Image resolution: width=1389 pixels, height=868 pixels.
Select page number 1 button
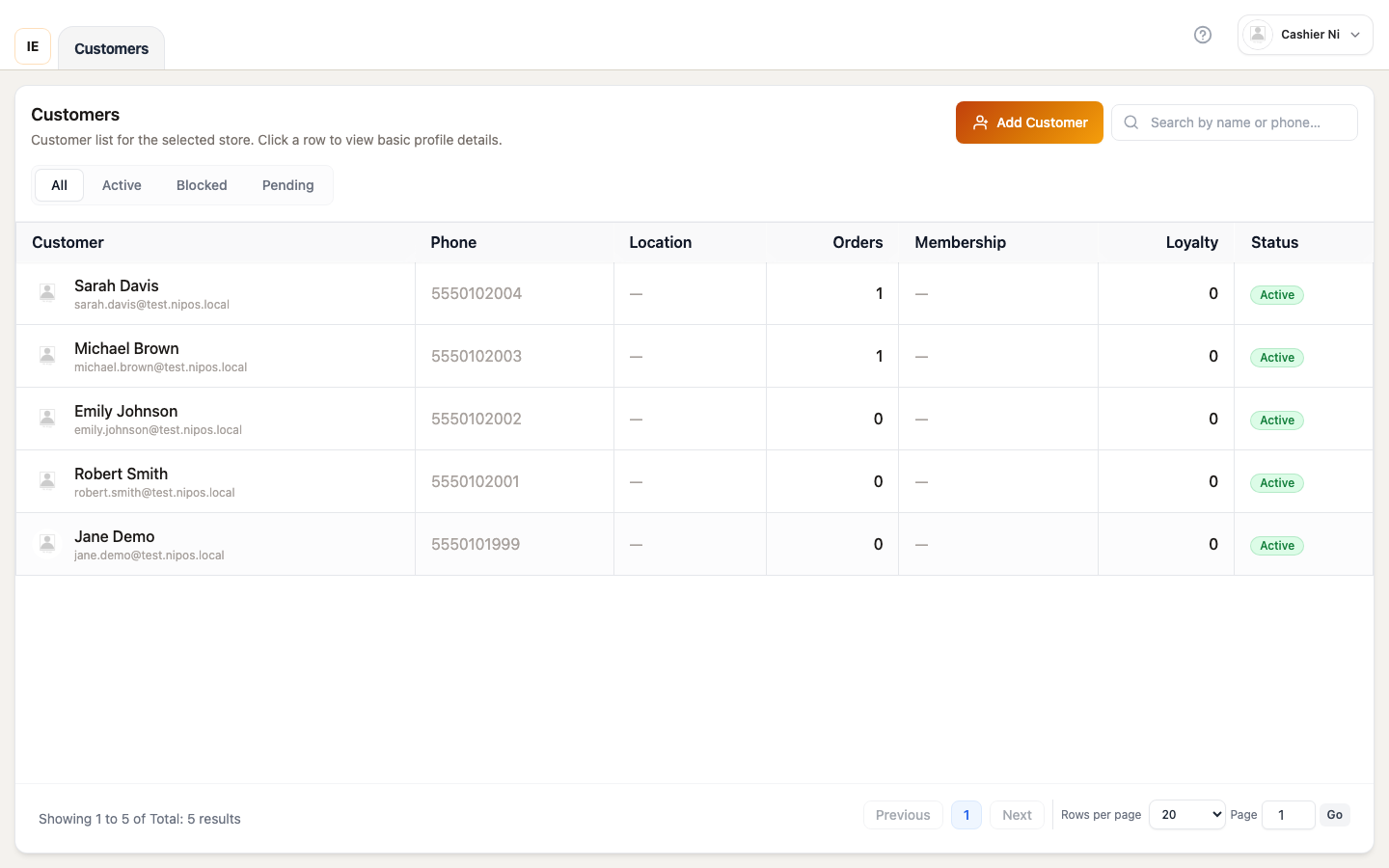tap(967, 815)
